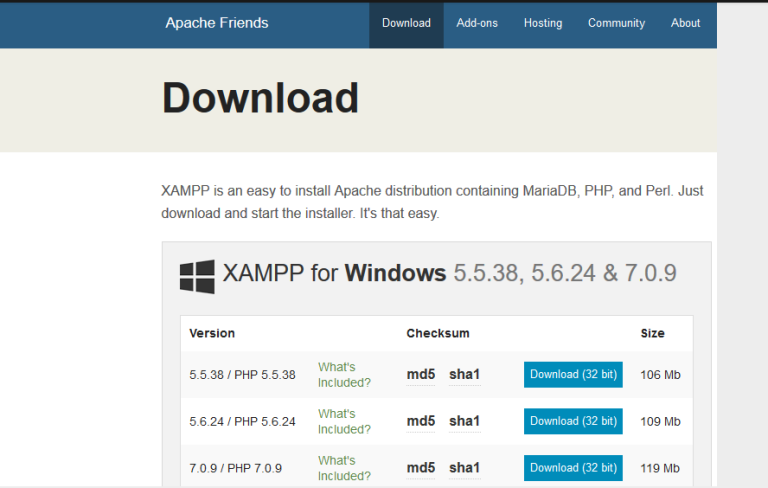Viewport: 768px width, 488px height.
Task: Click the '119 Mb' size value
Action: click(x=660, y=468)
